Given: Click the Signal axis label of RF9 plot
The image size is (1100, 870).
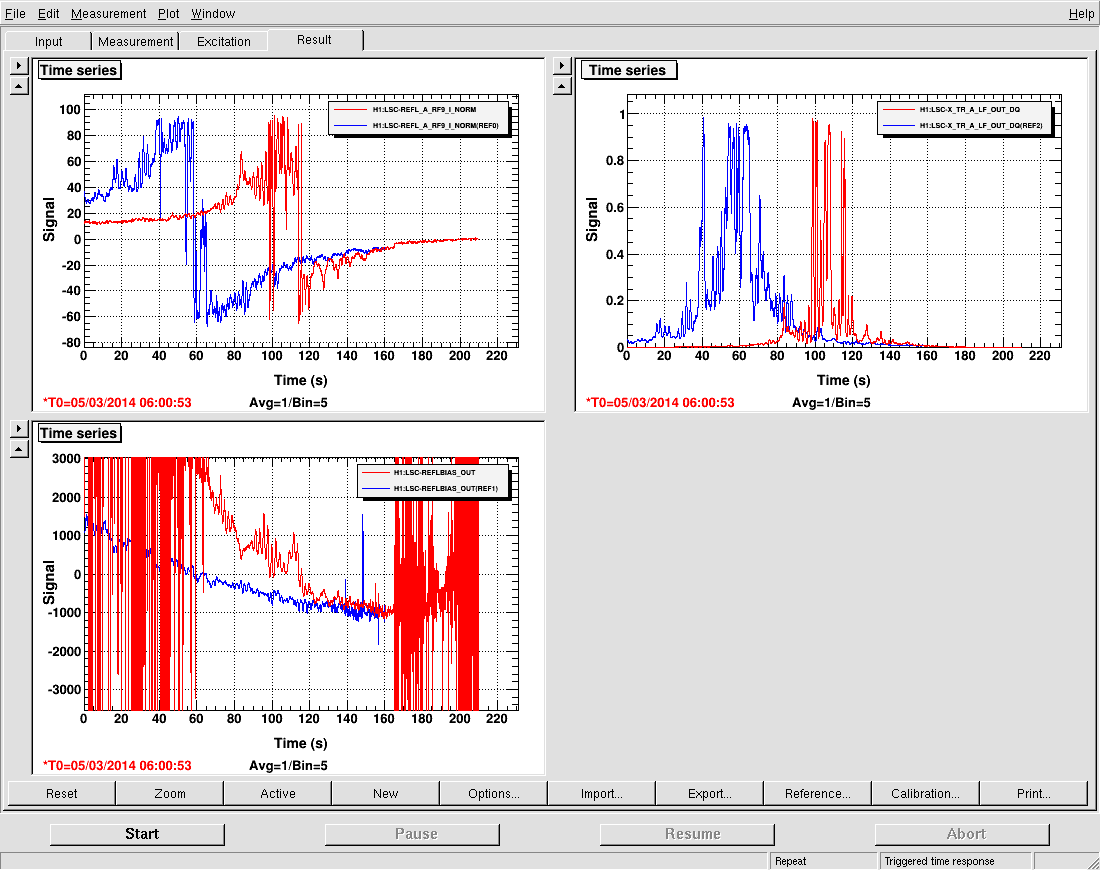Looking at the screenshot, I should (49, 220).
